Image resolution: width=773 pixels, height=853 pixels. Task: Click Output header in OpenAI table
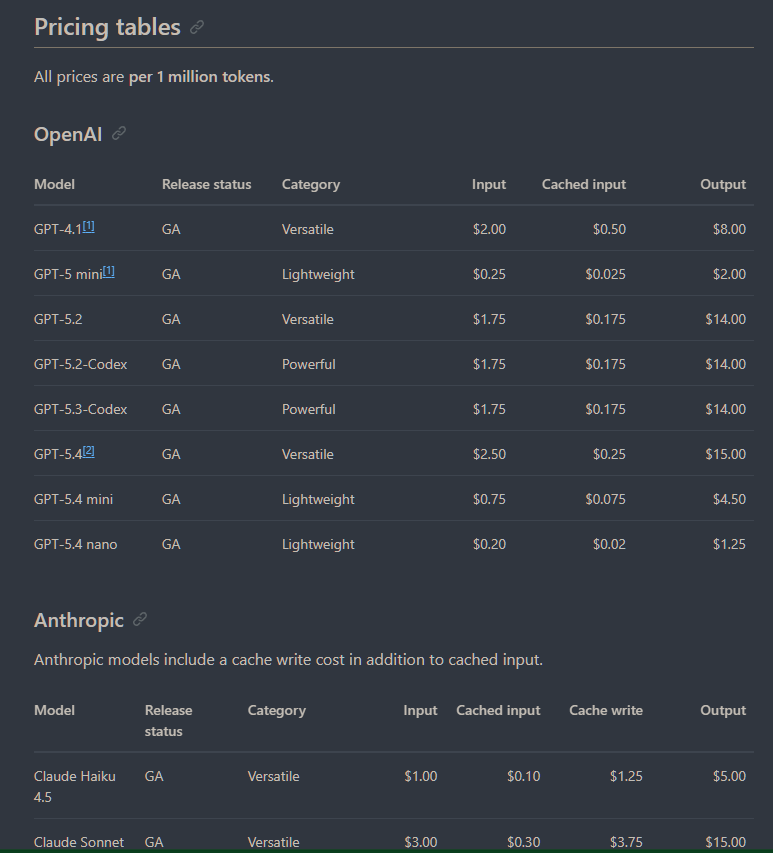(x=723, y=184)
